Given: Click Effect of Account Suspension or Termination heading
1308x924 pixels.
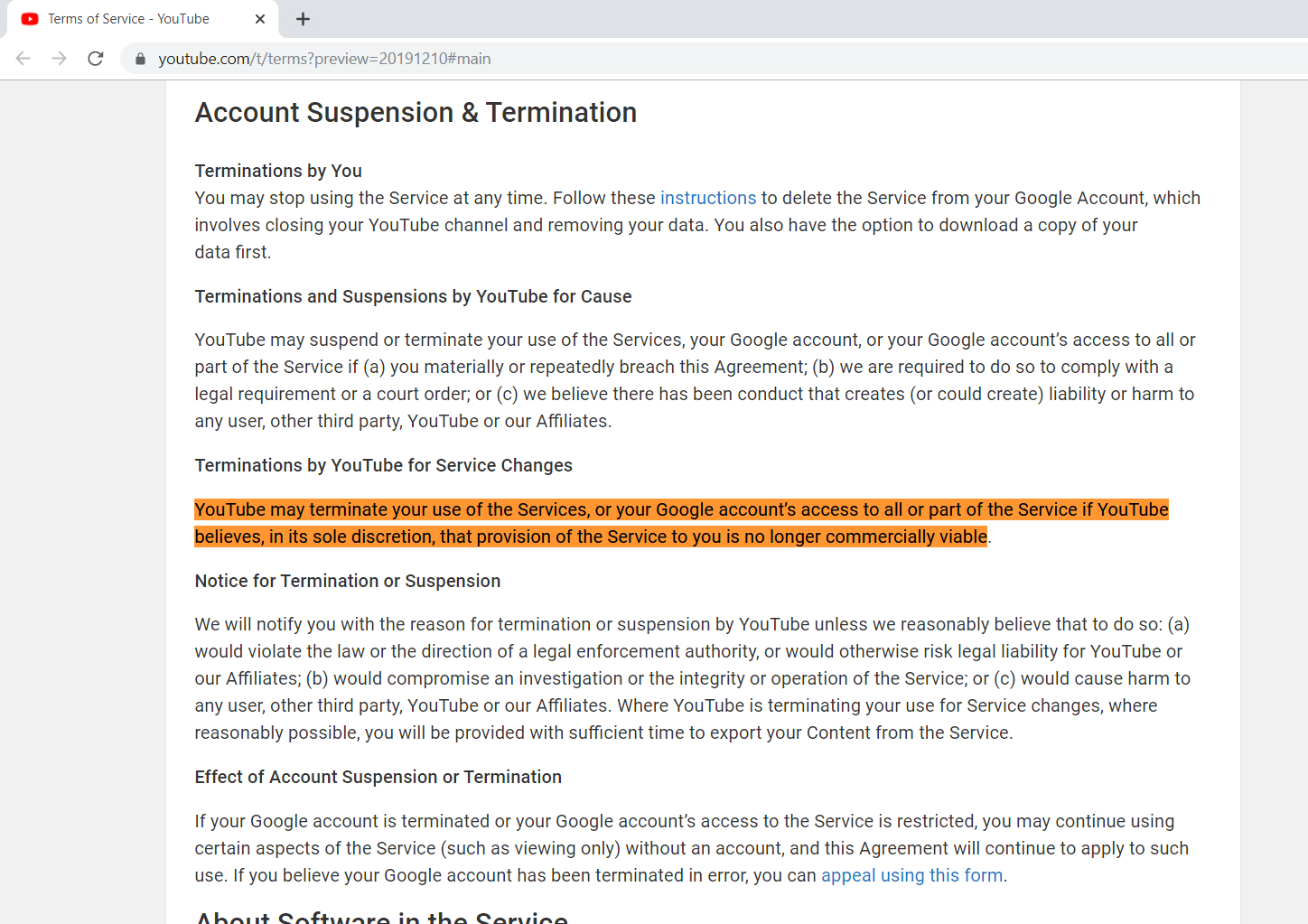Looking at the screenshot, I should (378, 777).
